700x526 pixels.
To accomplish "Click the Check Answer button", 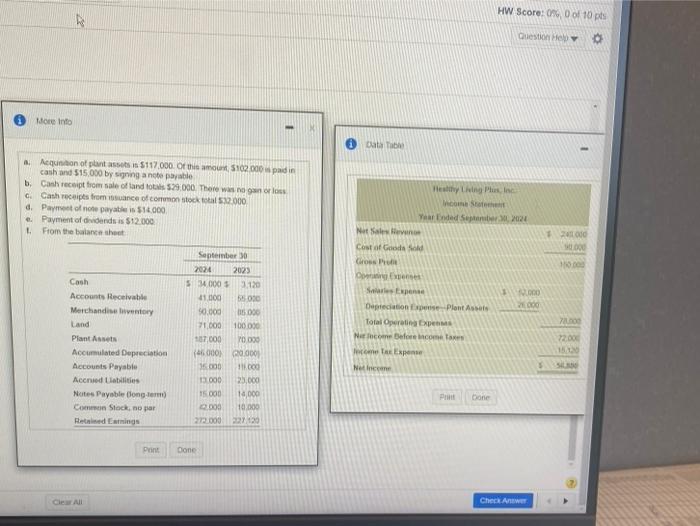I will [503, 501].
